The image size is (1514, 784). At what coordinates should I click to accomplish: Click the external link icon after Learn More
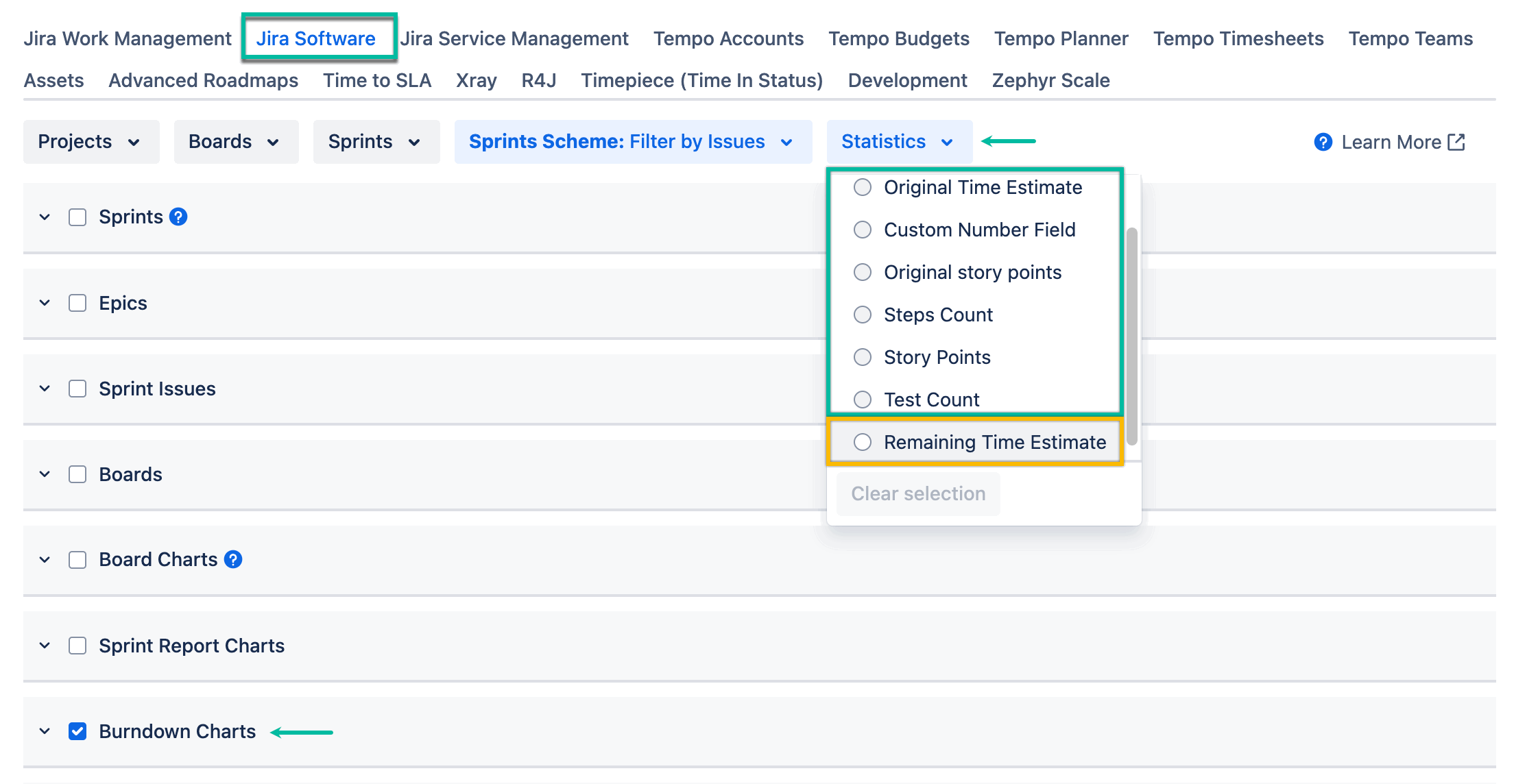1456,142
